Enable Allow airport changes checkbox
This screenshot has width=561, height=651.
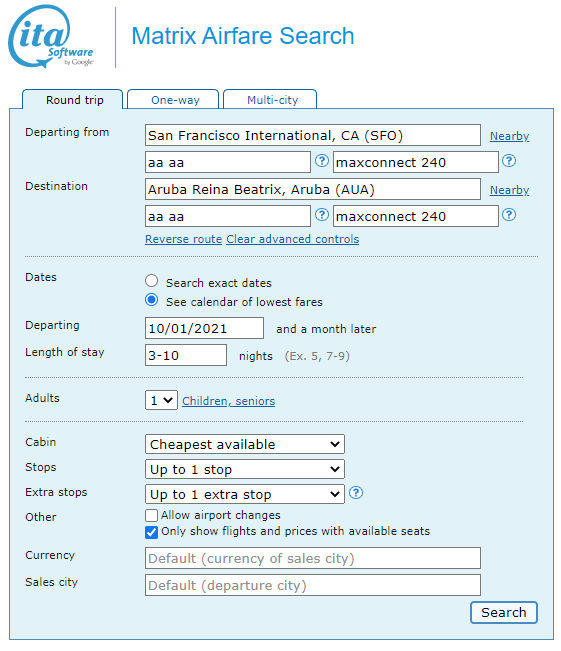point(152,515)
